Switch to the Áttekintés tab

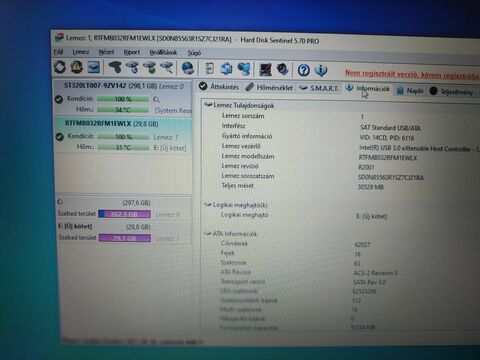[x=219, y=87]
